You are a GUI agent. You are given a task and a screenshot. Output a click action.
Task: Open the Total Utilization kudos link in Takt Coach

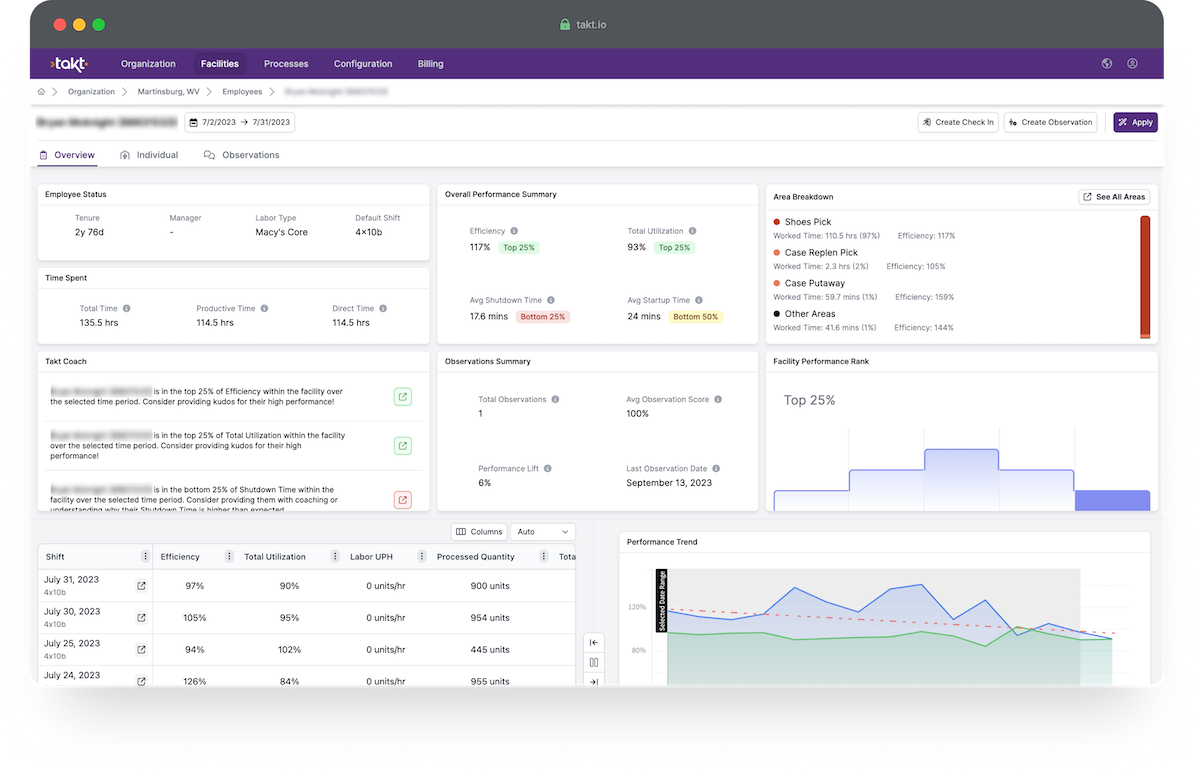(403, 446)
